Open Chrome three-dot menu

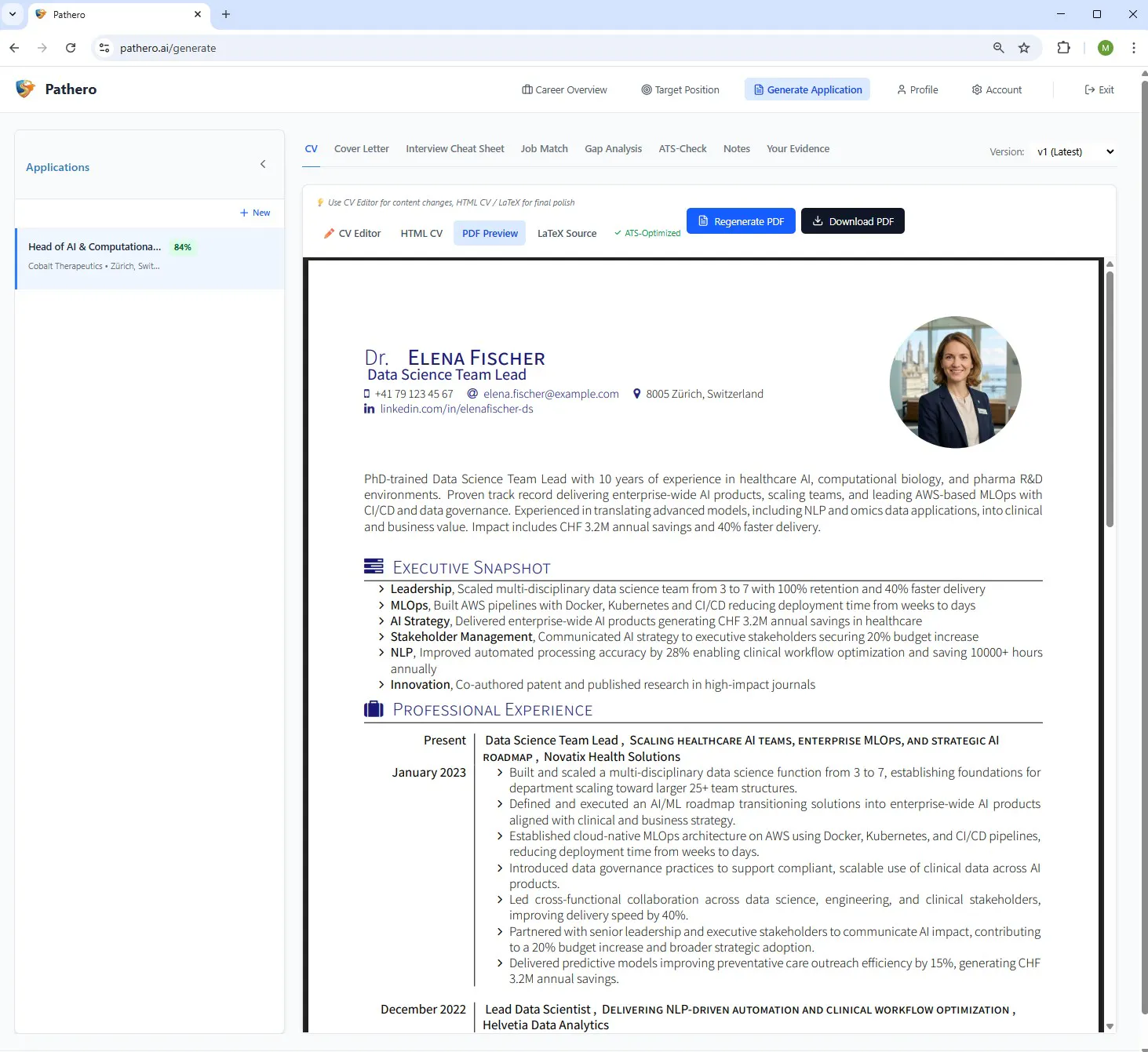[x=1134, y=48]
